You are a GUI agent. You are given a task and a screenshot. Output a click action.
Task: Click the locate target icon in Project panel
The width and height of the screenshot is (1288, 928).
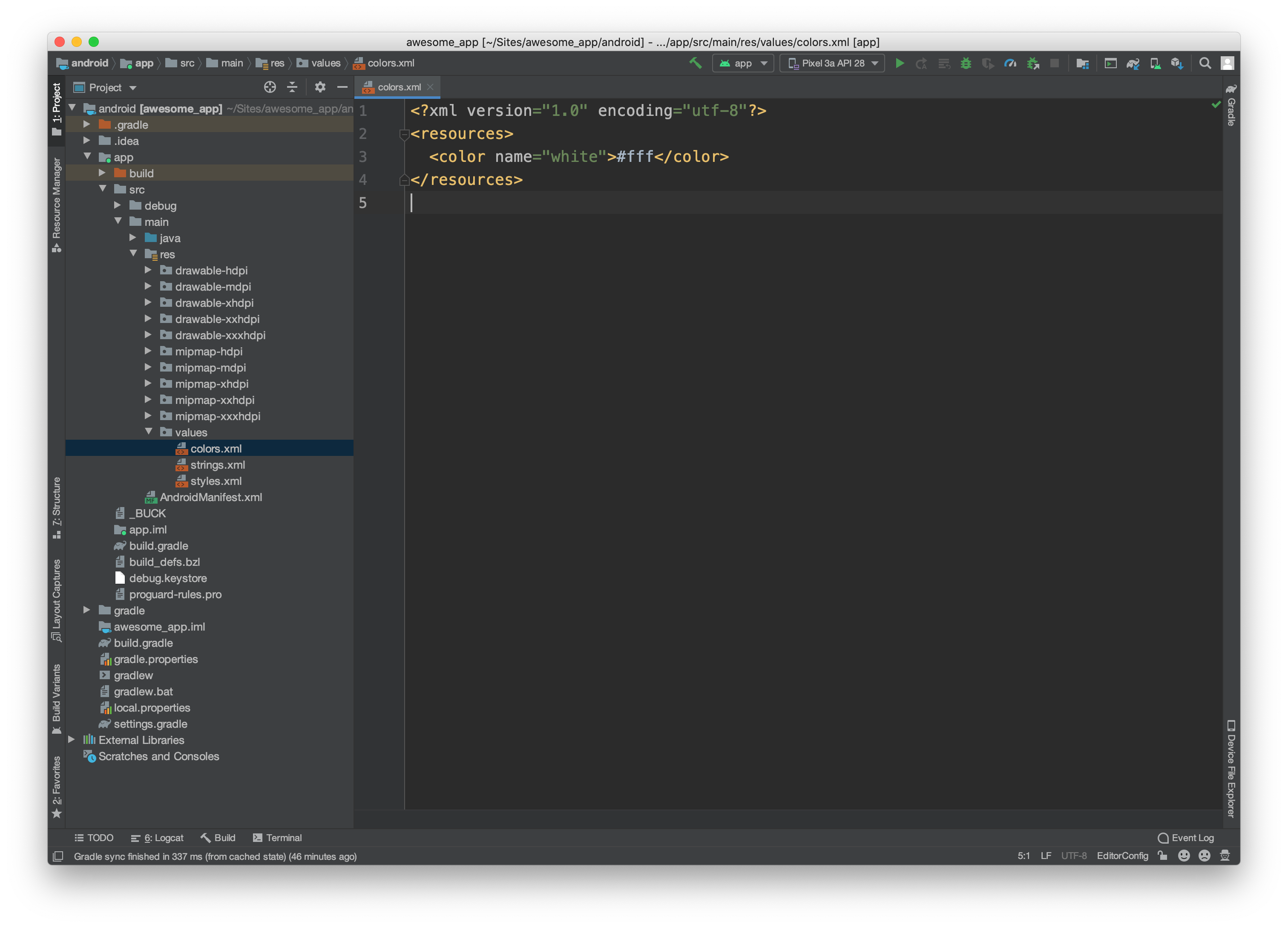coord(270,87)
